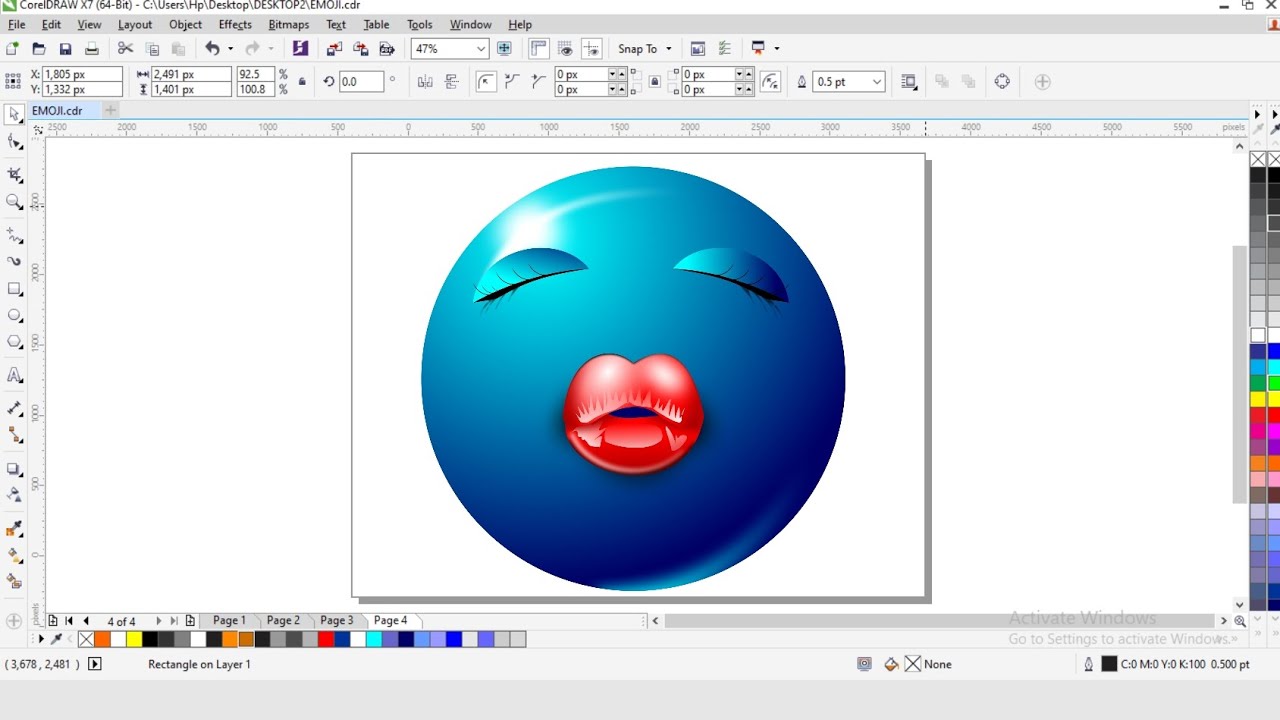Viewport: 1280px width, 720px height.
Task: Open the Layout menu
Action: tap(135, 24)
